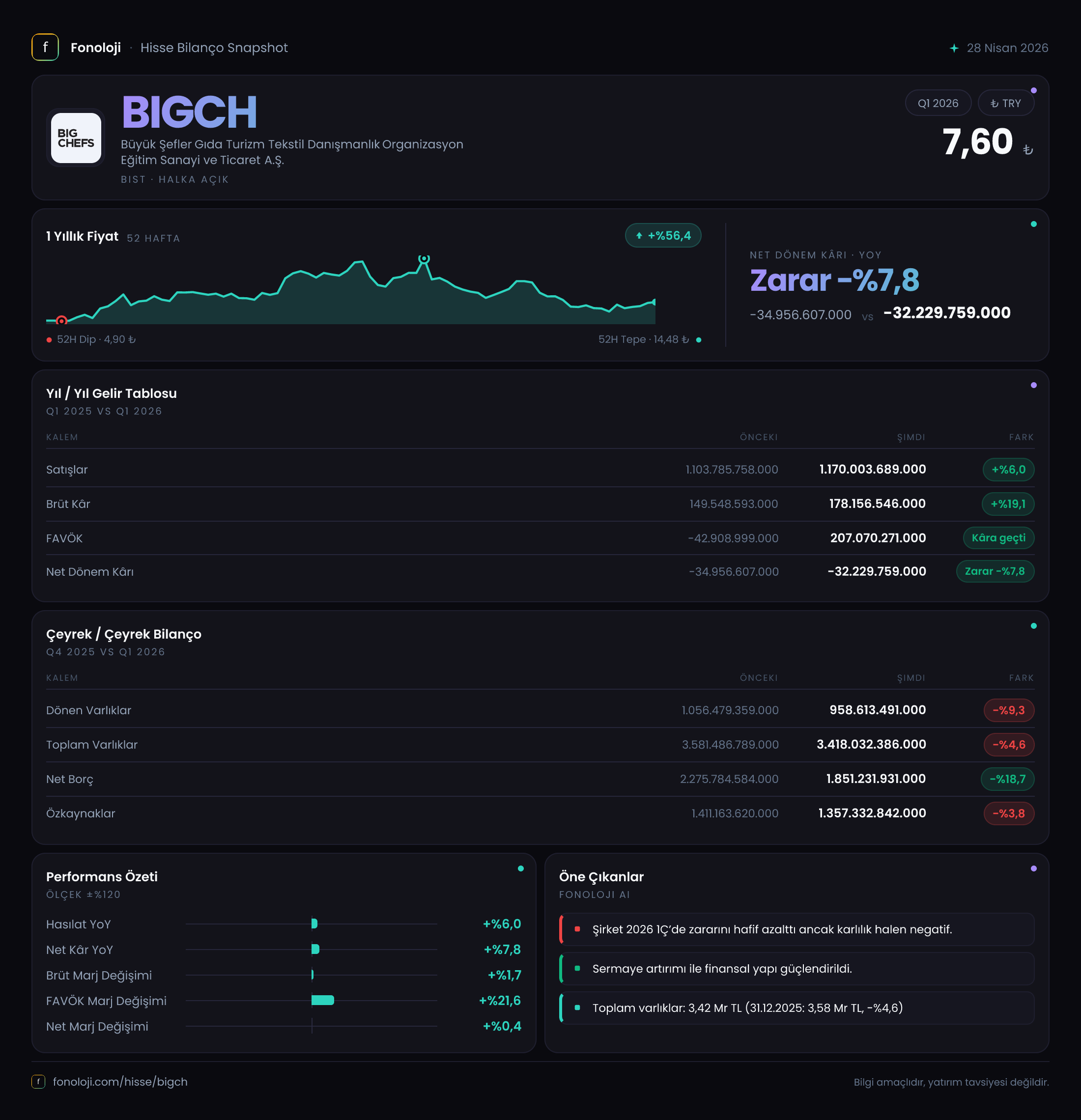Click the Hasılat YoY performance bar
This screenshot has height=1120, width=1081.
(314, 924)
